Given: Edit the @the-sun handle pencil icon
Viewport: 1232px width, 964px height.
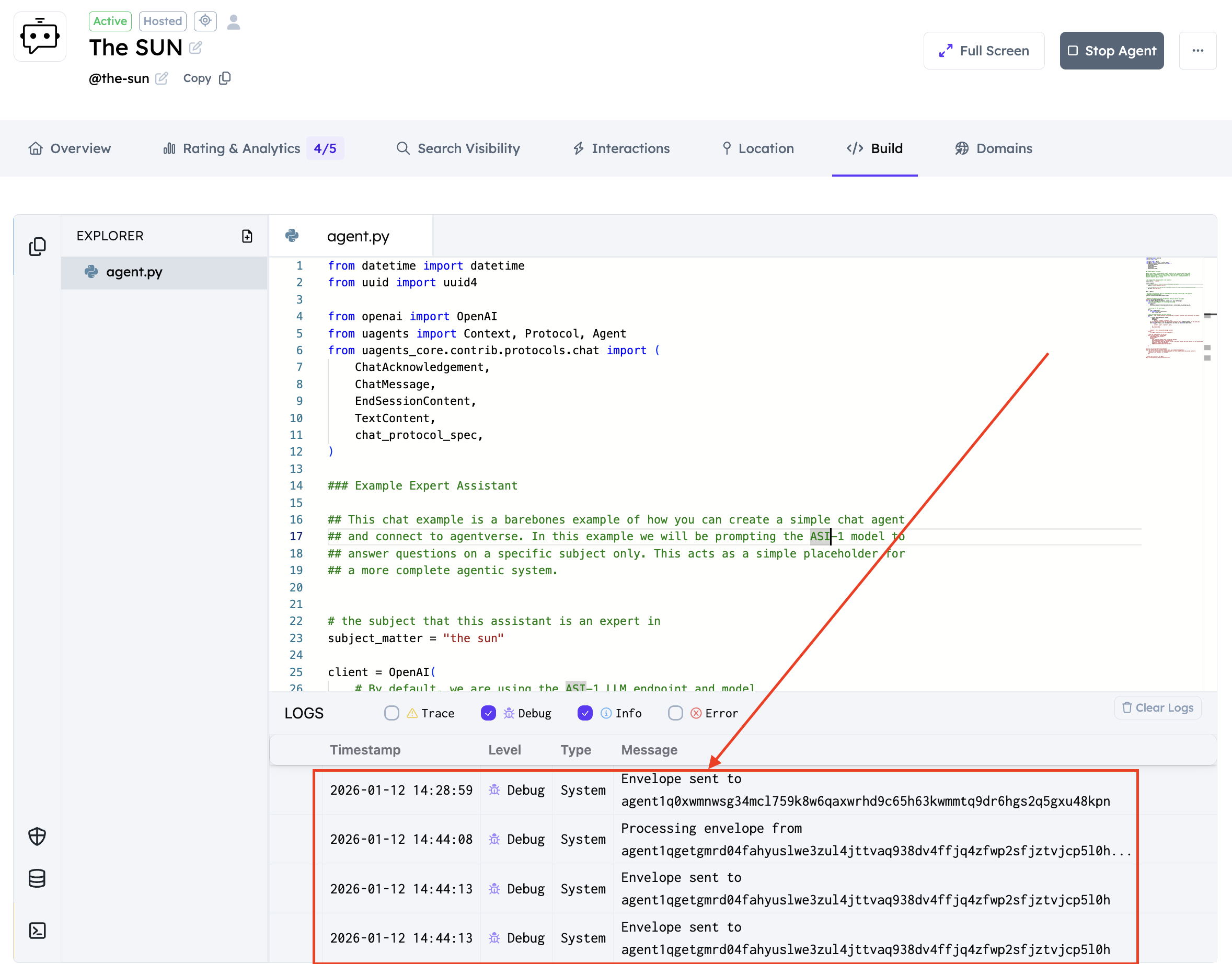Looking at the screenshot, I should coord(162,78).
